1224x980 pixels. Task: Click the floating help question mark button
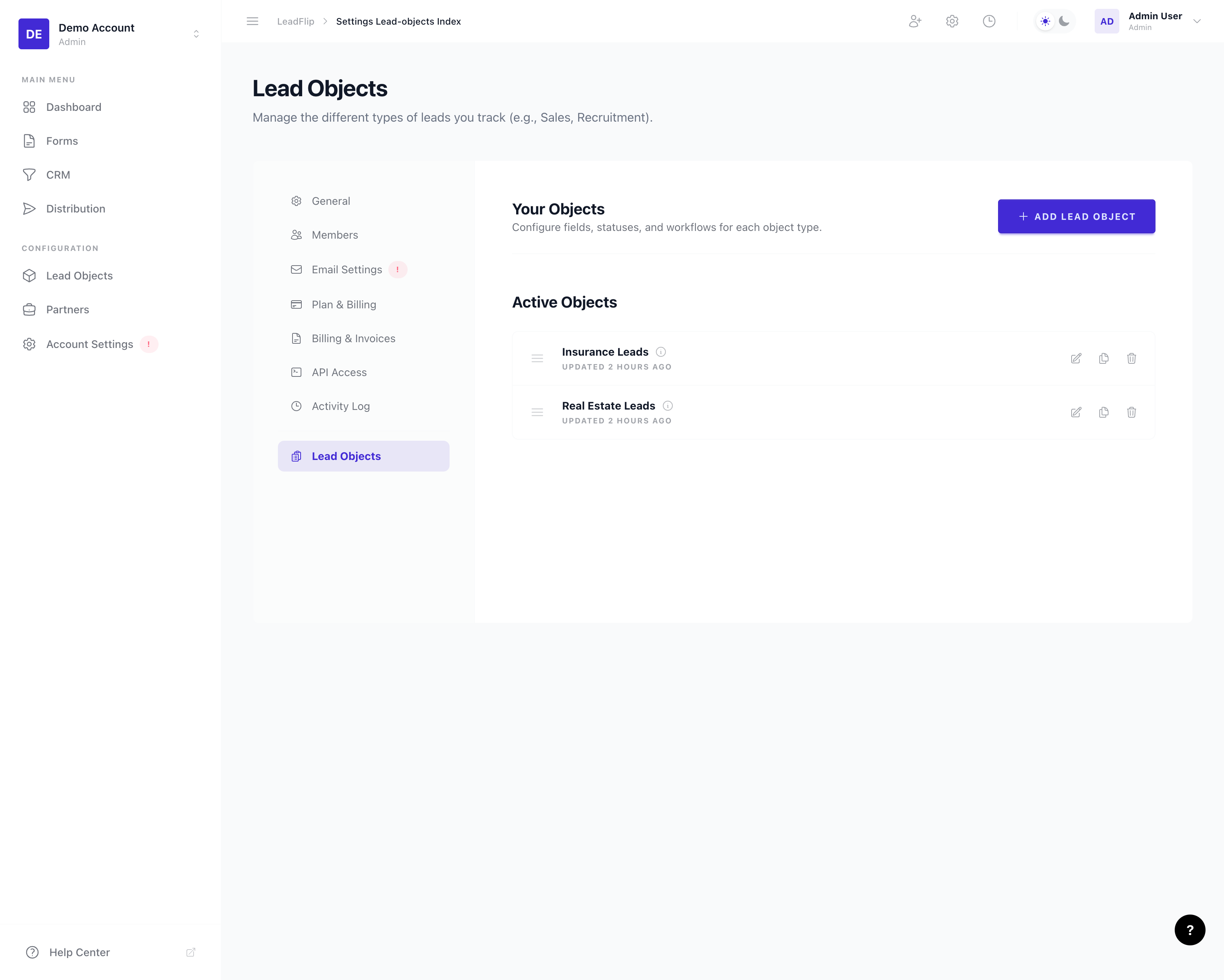click(x=1189, y=930)
